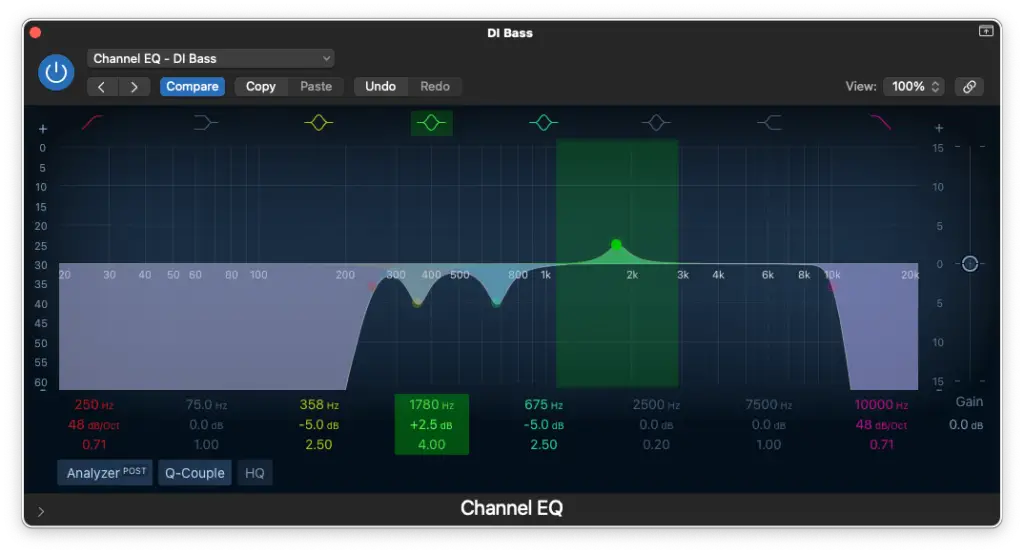Click the 7500 Hz high shelf frequency
The width and height of the screenshot is (1024, 554).
tap(769, 405)
